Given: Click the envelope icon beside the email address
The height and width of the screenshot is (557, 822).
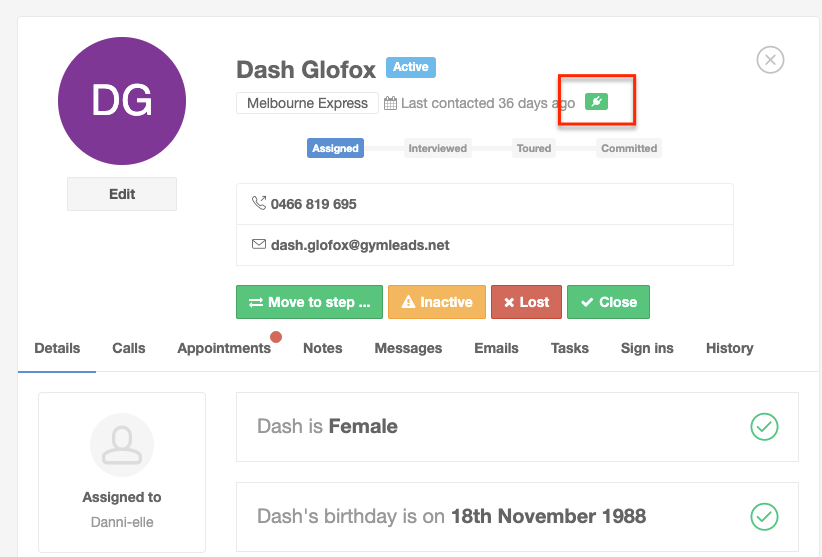Looking at the screenshot, I should [x=259, y=244].
